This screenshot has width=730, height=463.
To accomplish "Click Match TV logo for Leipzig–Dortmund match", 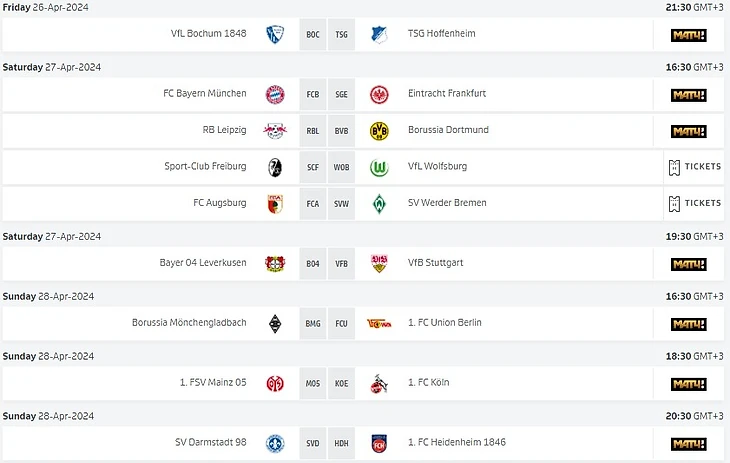I will (x=688, y=130).
